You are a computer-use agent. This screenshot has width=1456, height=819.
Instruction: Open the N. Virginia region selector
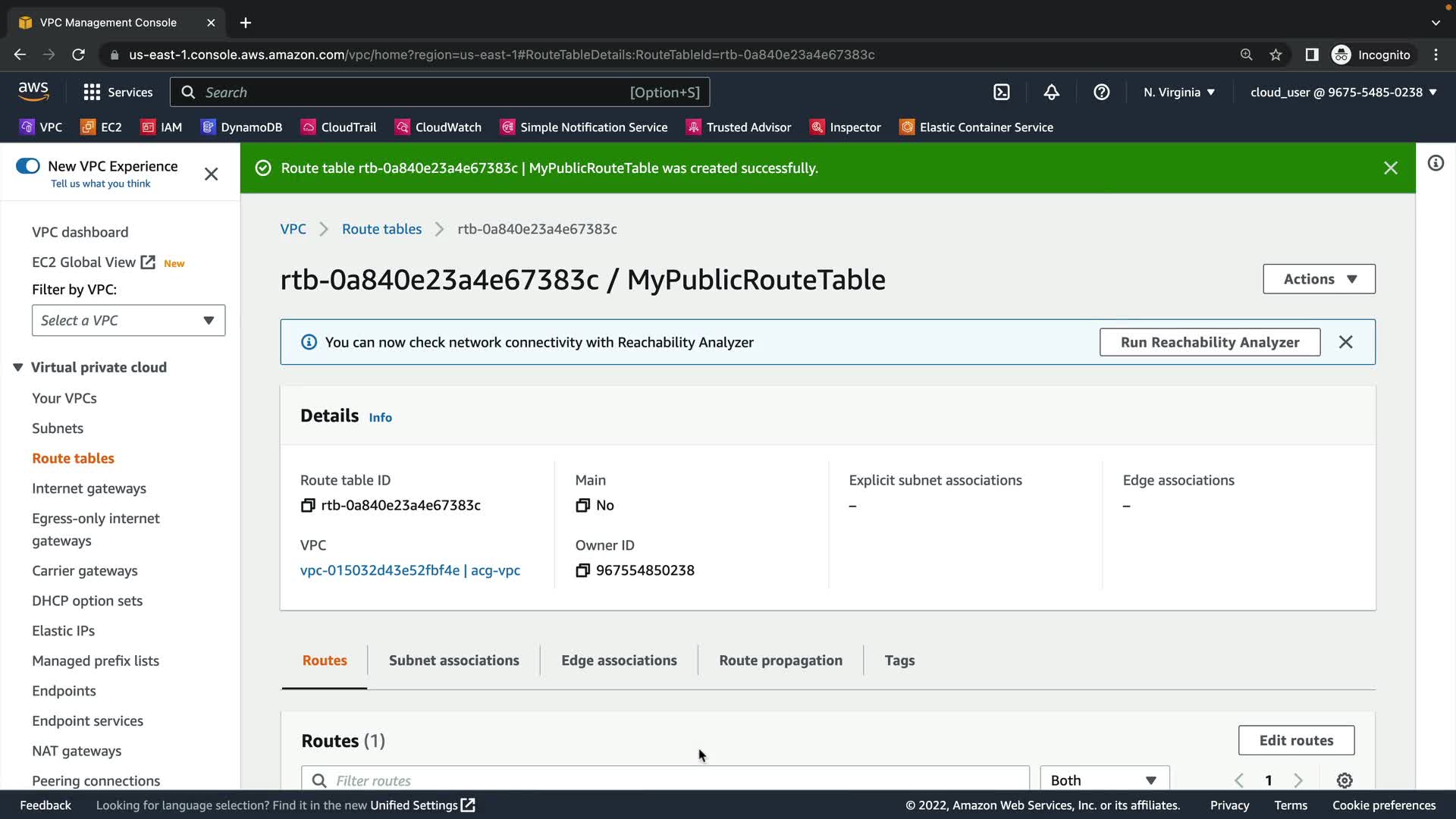pyautogui.click(x=1179, y=93)
